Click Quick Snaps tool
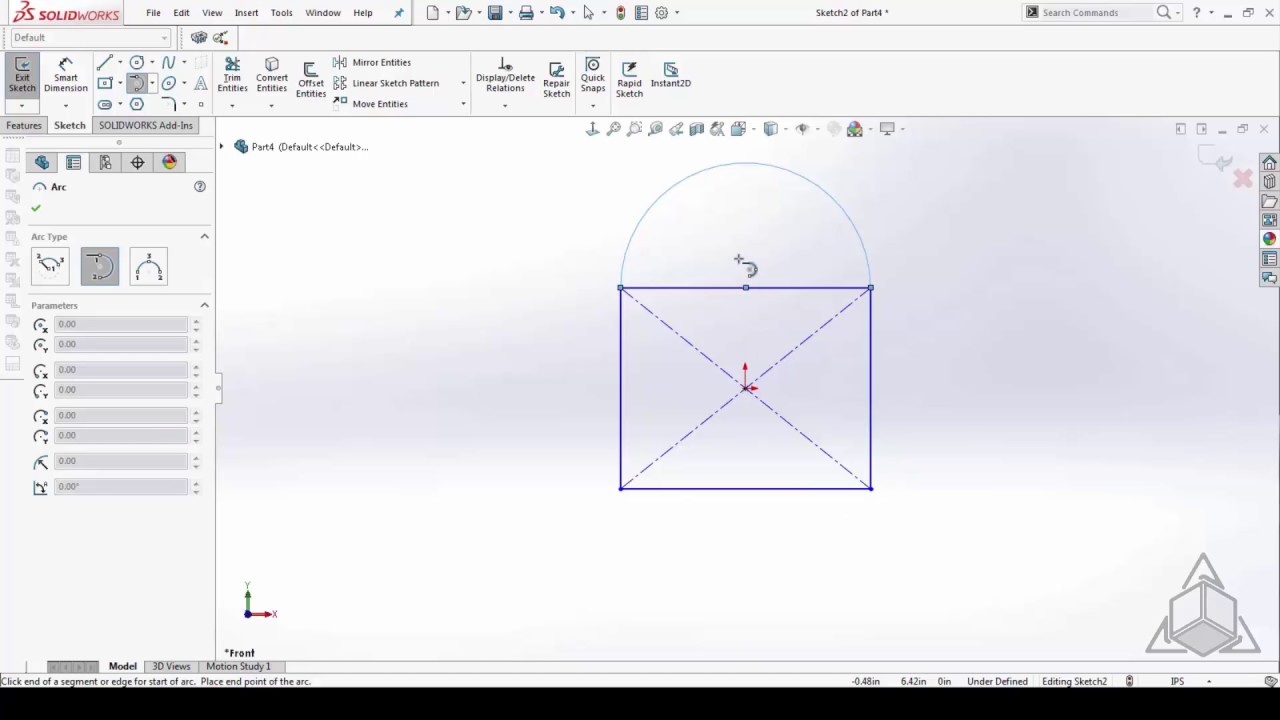 click(x=593, y=76)
